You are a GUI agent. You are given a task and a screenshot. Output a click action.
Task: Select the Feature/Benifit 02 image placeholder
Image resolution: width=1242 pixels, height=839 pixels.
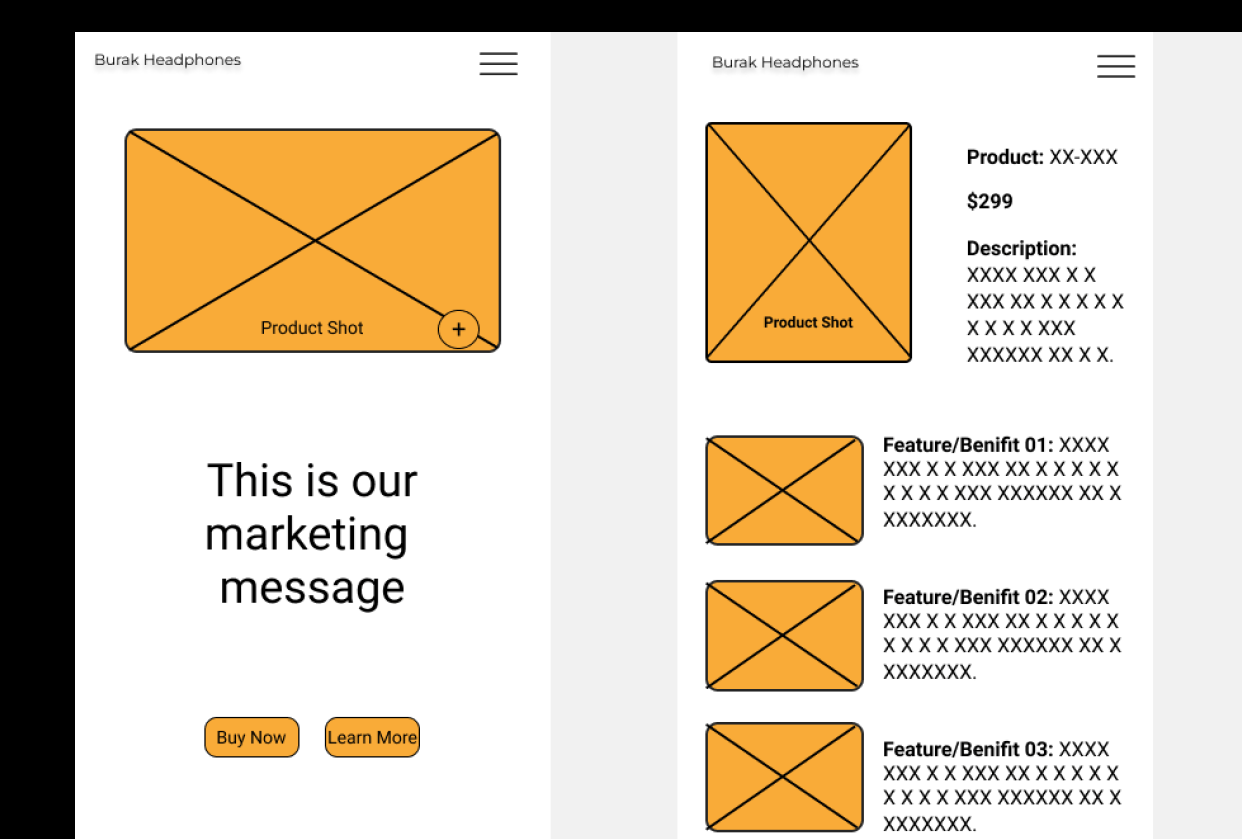coord(784,635)
